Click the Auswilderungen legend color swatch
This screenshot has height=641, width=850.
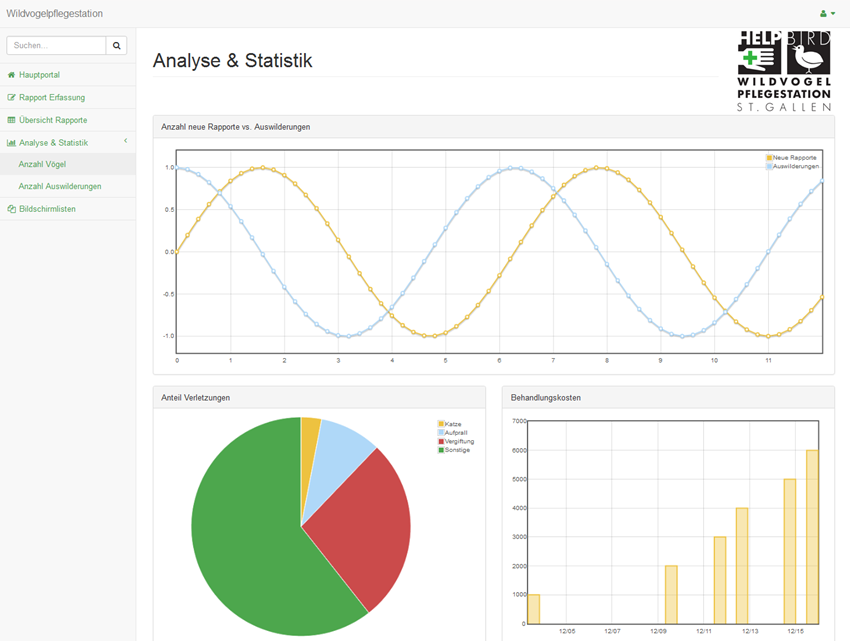(769, 166)
